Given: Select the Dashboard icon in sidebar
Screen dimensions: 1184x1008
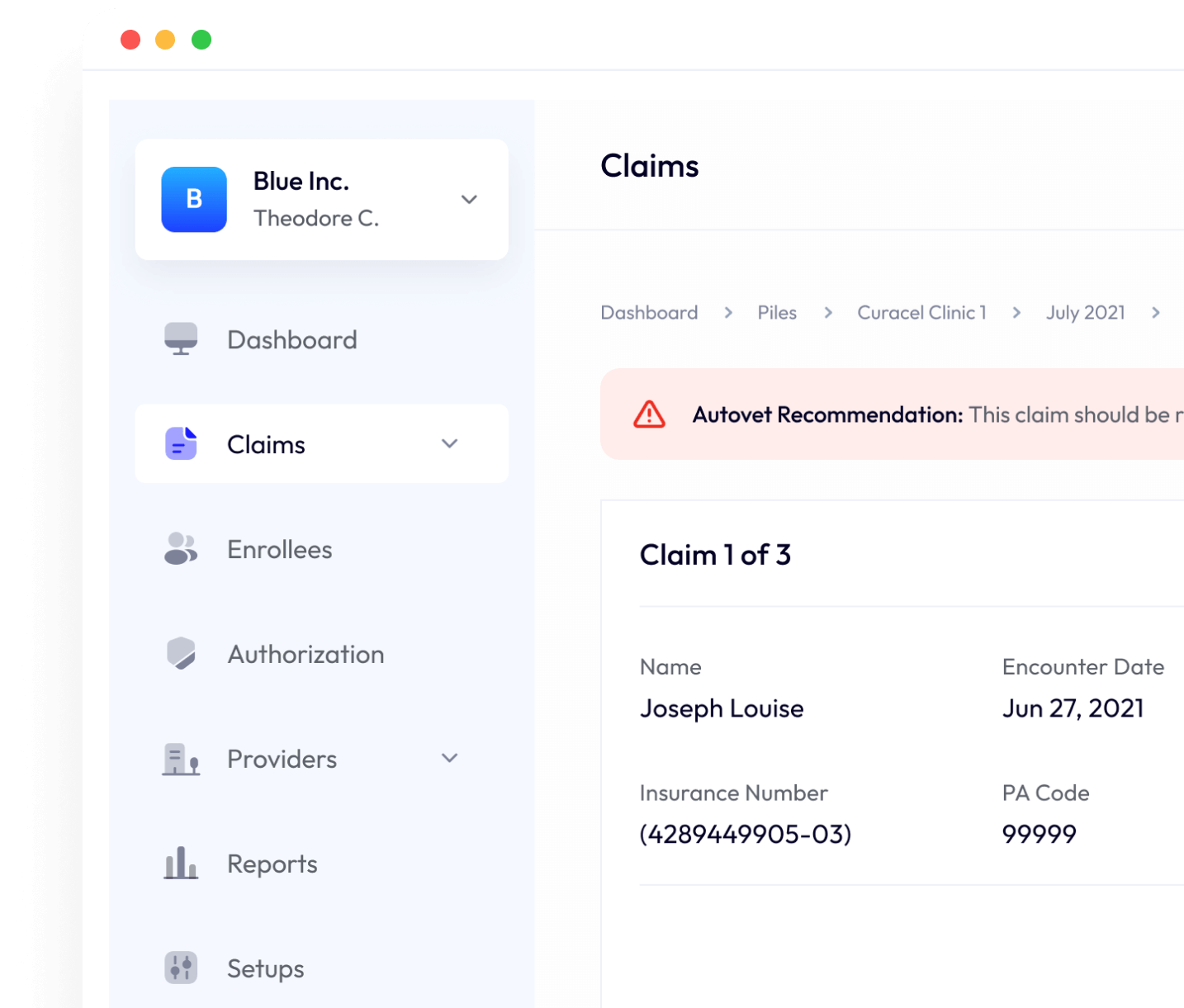Looking at the screenshot, I should click(x=181, y=338).
